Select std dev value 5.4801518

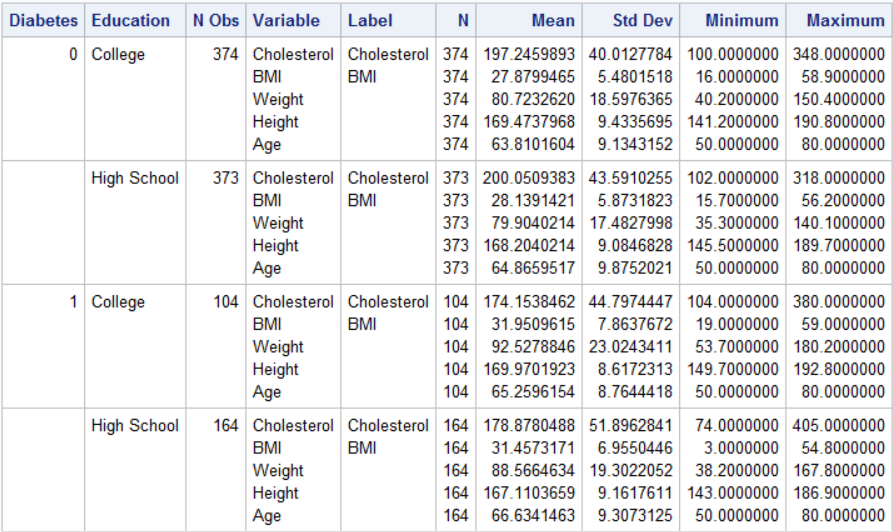click(x=635, y=77)
